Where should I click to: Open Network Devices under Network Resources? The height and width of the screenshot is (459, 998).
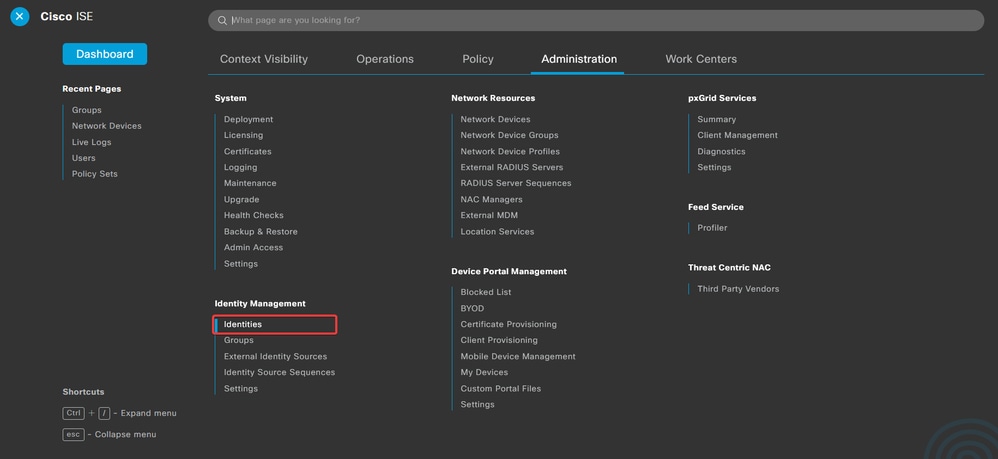(495, 119)
